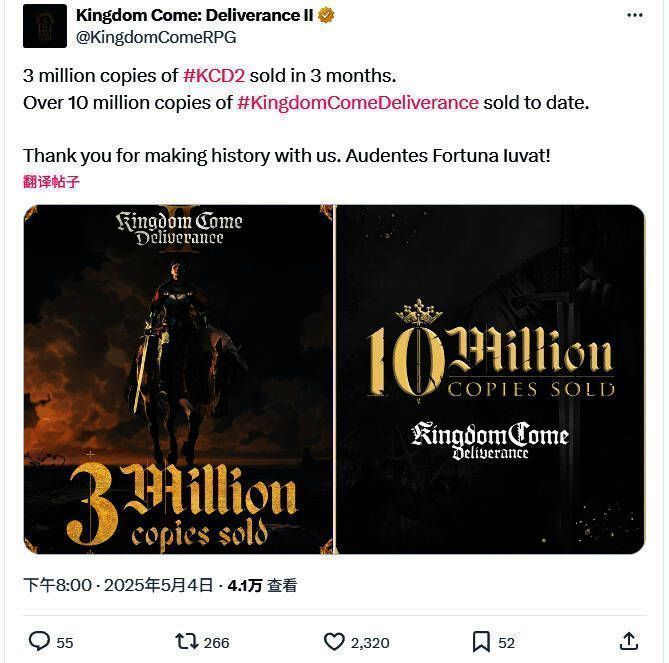Click the 4.1万 查看 view count
669x663 pixels.
pyautogui.click(x=262, y=586)
